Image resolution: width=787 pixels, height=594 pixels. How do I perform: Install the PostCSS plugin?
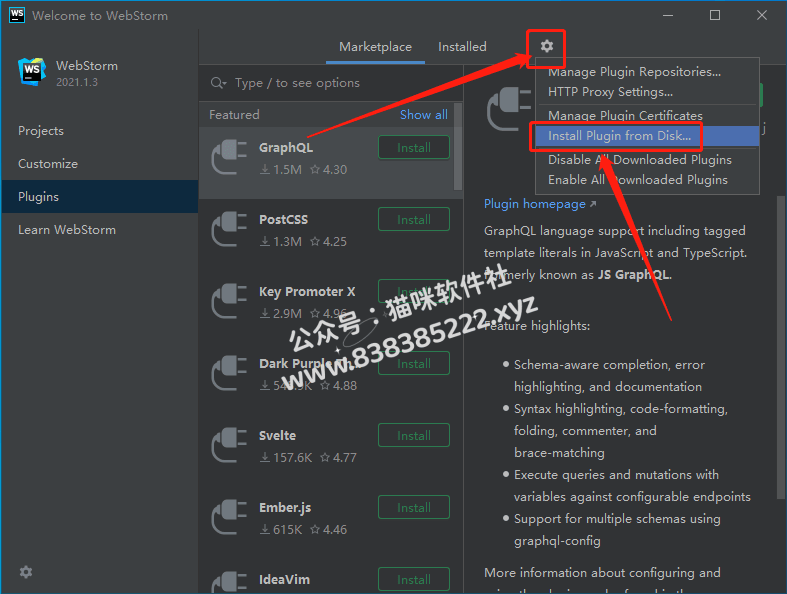click(x=414, y=219)
